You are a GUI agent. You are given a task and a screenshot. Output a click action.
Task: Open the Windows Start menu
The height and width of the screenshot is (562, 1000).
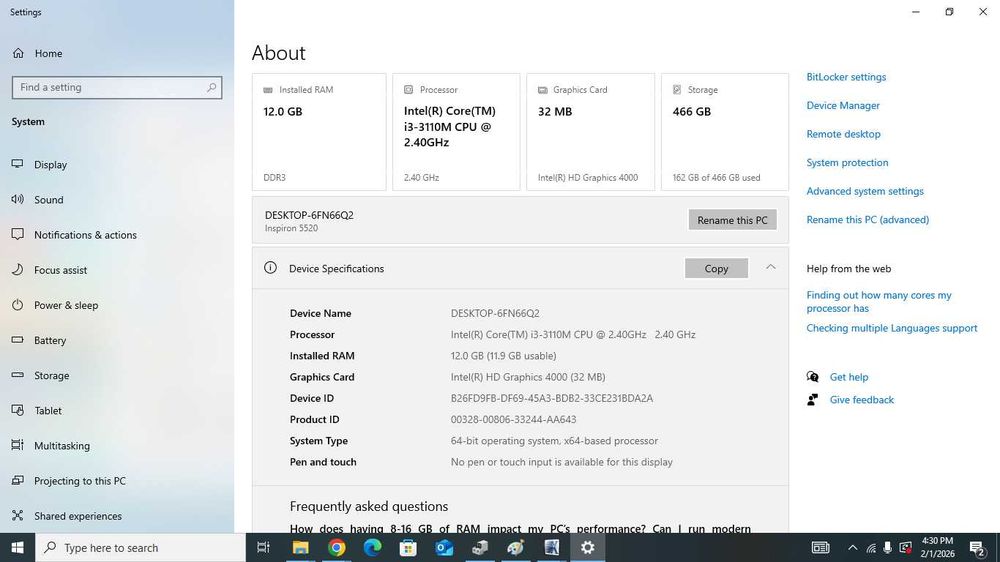click(x=17, y=547)
